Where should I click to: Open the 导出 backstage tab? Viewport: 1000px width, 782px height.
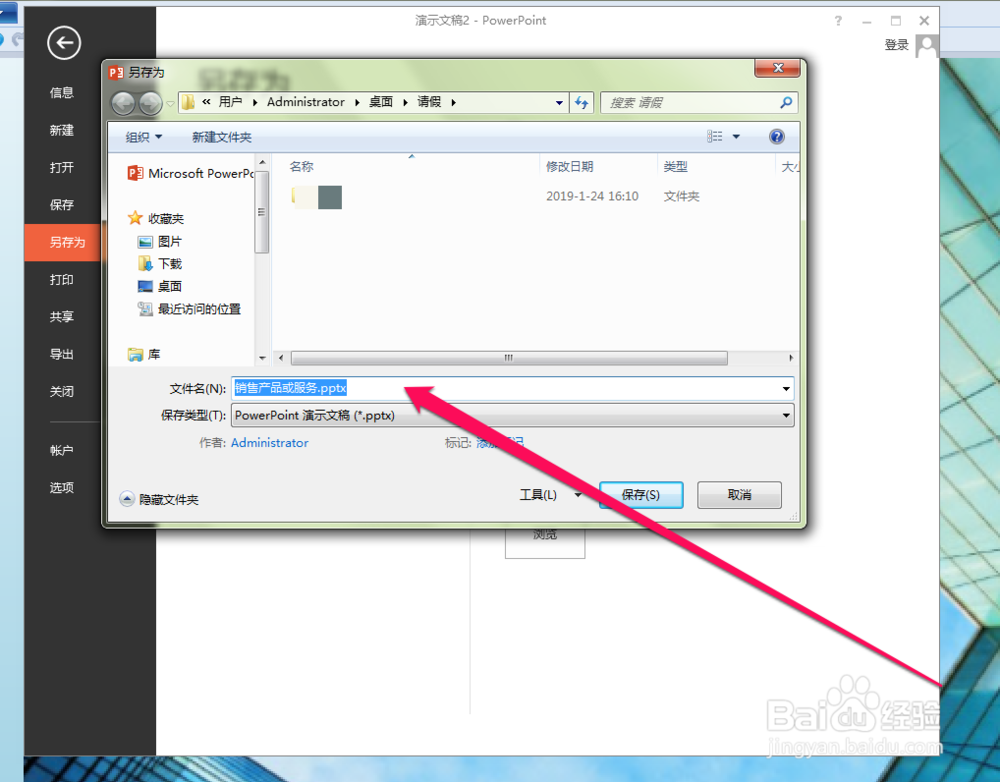click(x=62, y=354)
